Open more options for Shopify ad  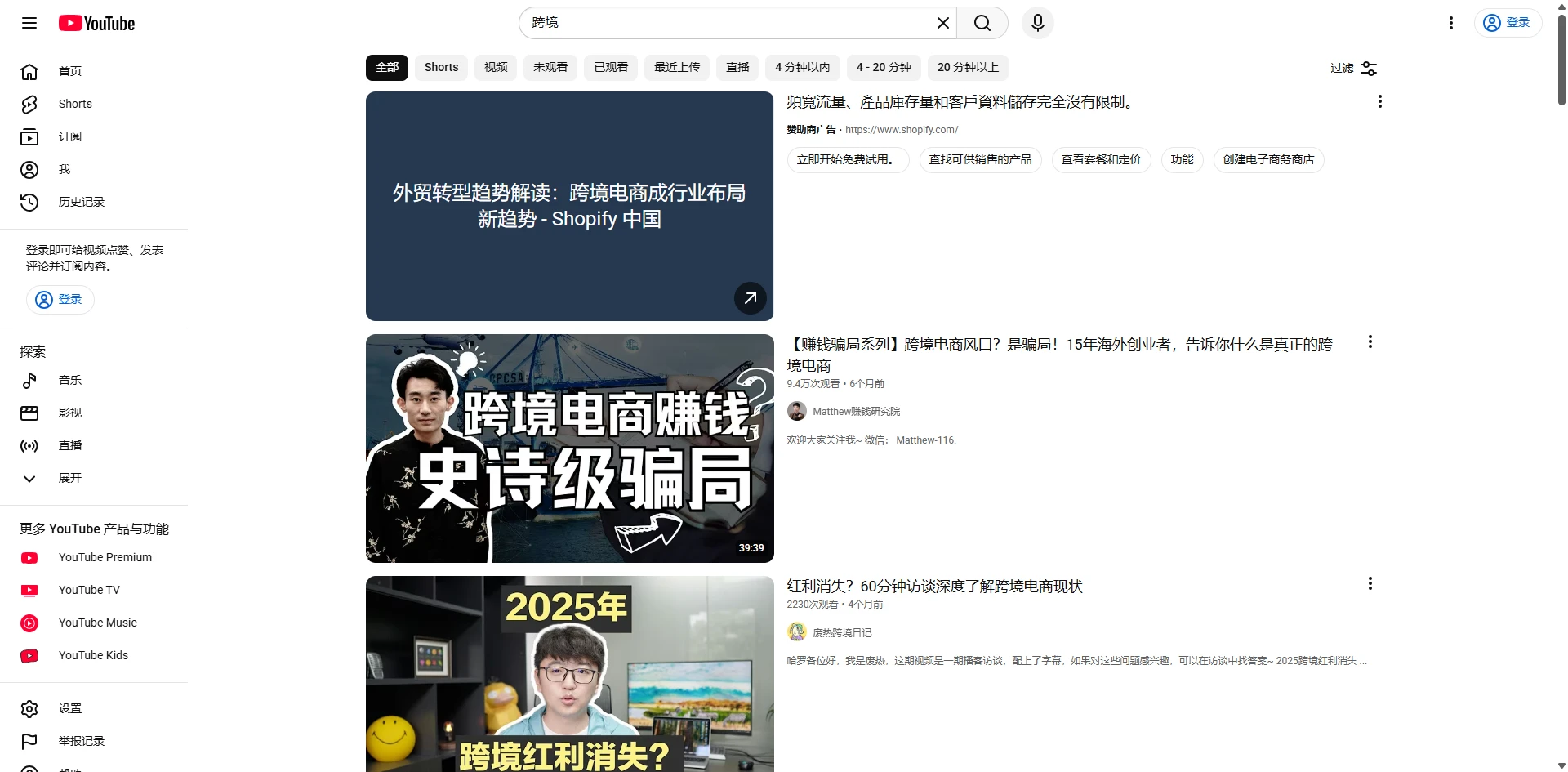pyautogui.click(x=1379, y=101)
